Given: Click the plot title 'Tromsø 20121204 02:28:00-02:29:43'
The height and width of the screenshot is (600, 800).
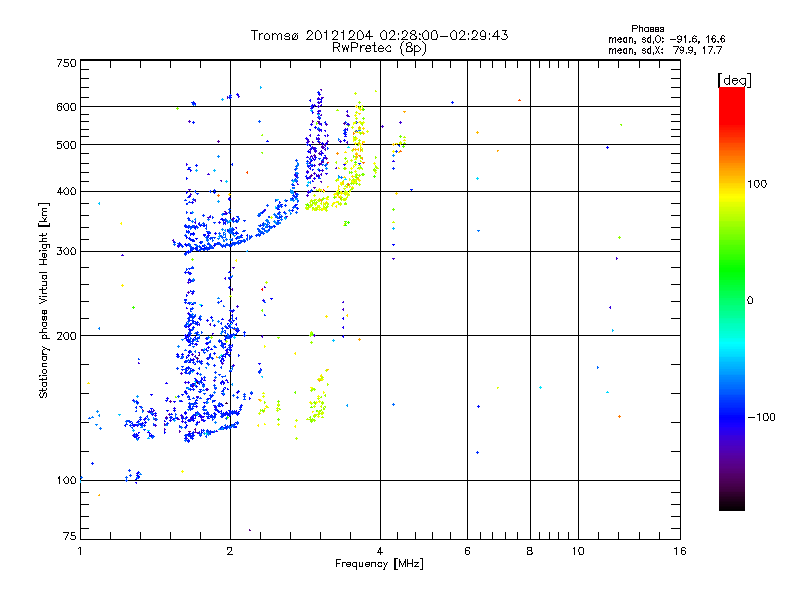Looking at the screenshot, I should [379, 35].
